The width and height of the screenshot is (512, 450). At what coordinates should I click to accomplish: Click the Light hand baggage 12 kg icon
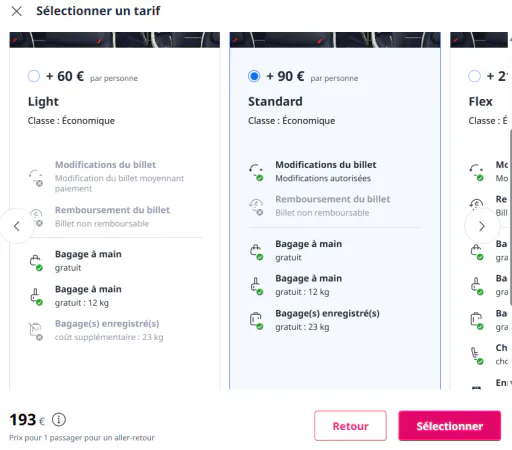pyautogui.click(x=35, y=297)
